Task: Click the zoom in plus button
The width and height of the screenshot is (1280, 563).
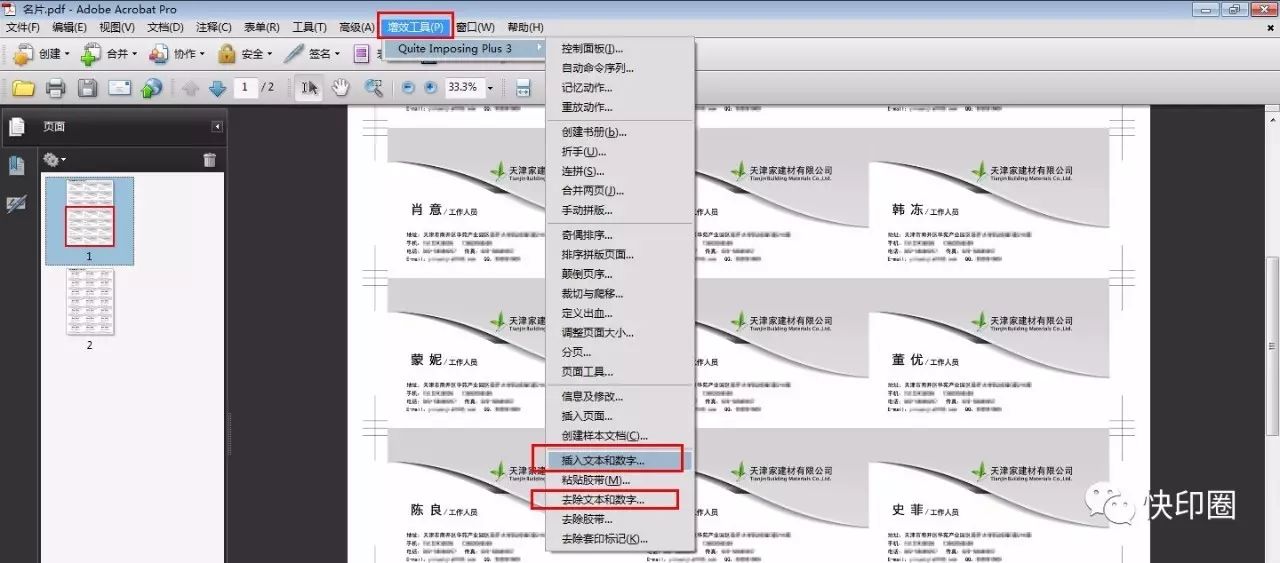Action: coord(430,87)
